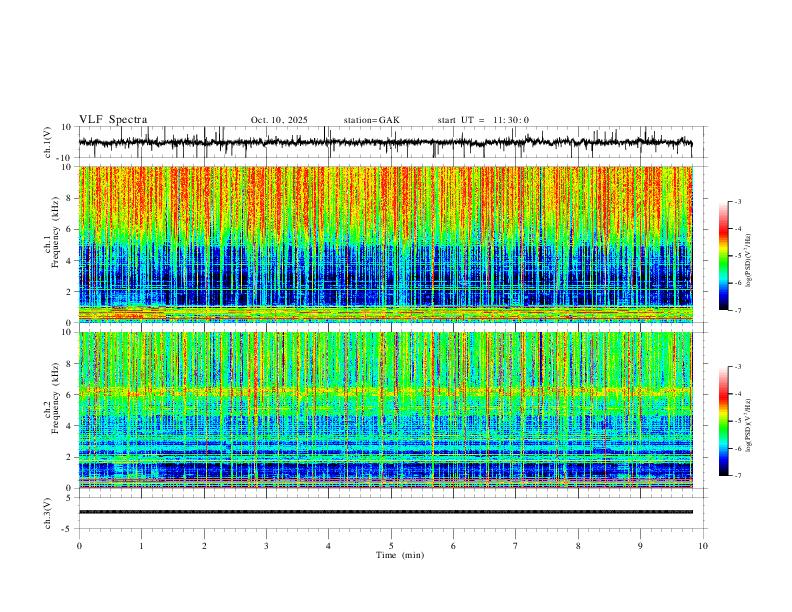Pick the ch.2 spectrogram color scale bar
Image resolution: width=792 pixels, height=612 pixels.
click(723, 421)
